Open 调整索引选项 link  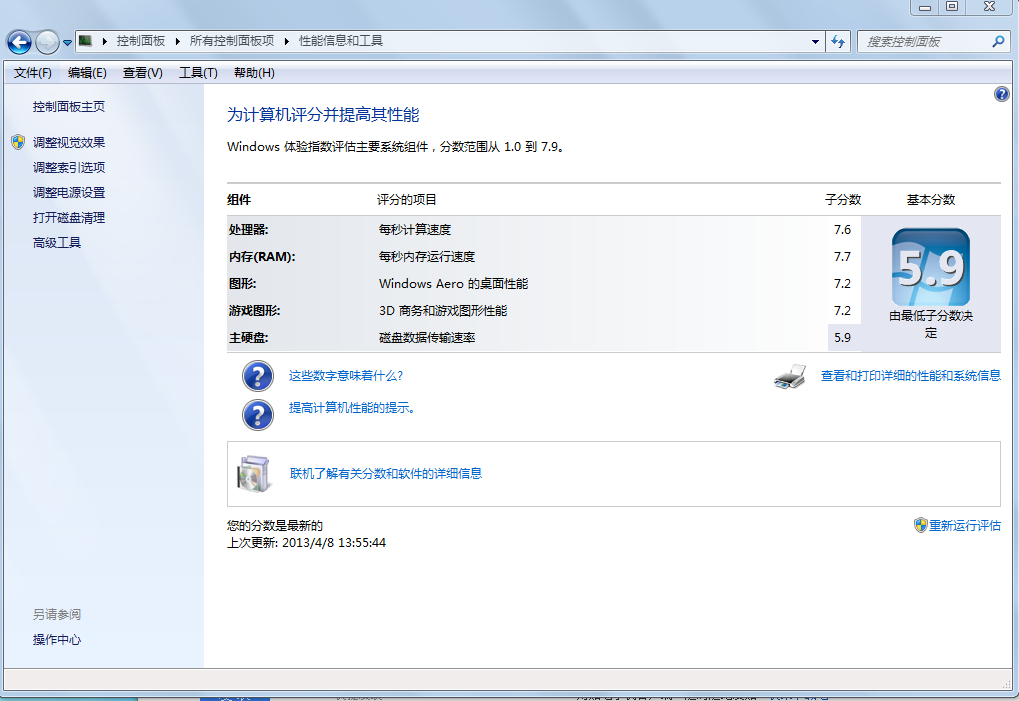[69, 168]
